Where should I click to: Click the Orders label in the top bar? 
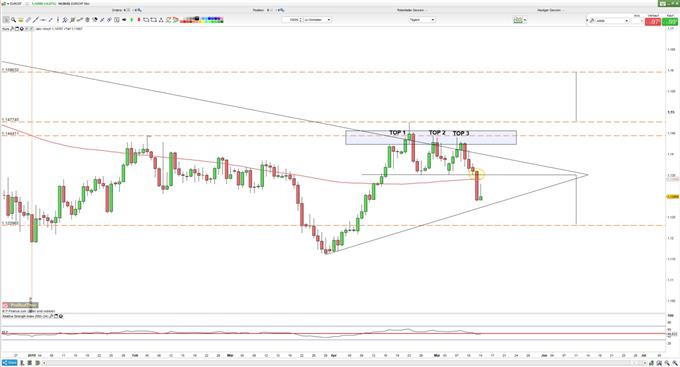click(x=117, y=10)
